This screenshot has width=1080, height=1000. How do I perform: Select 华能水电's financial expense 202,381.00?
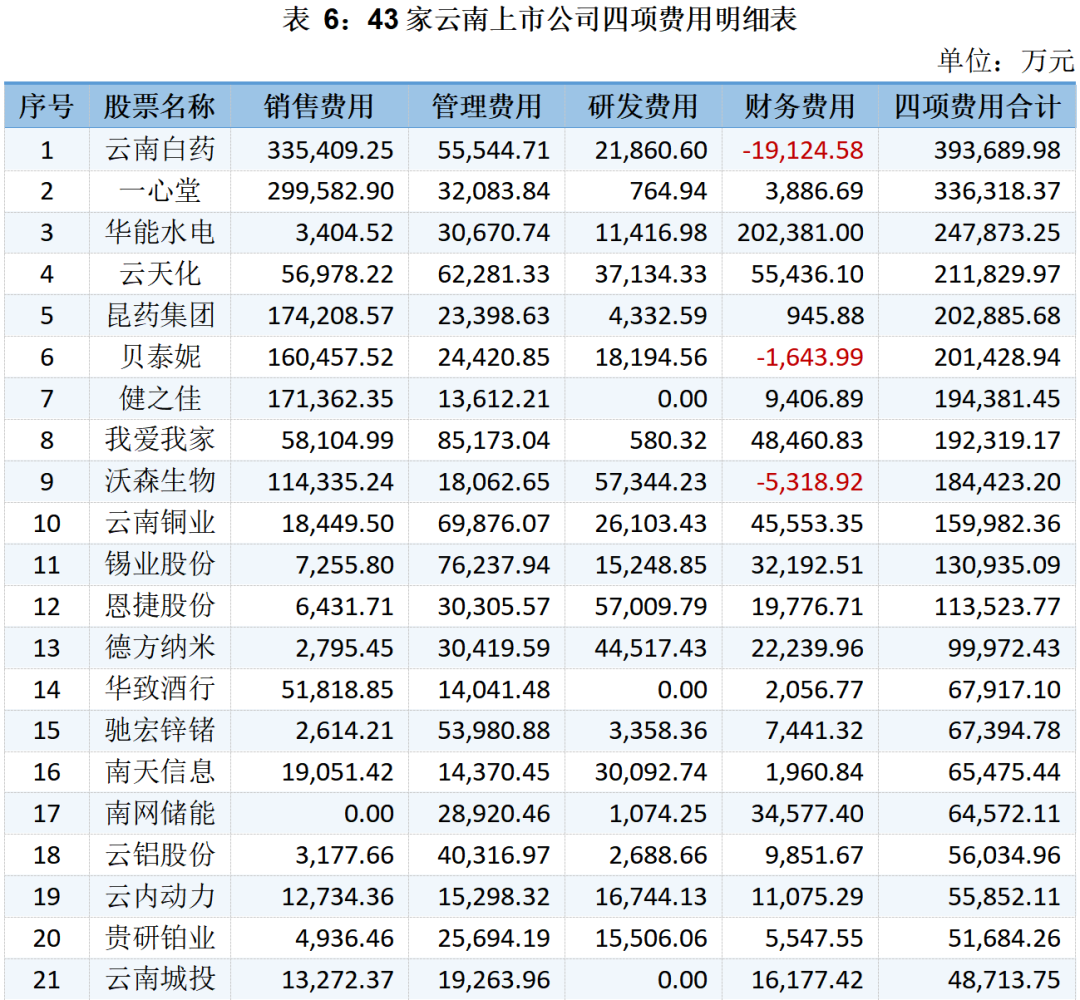(800, 233)
